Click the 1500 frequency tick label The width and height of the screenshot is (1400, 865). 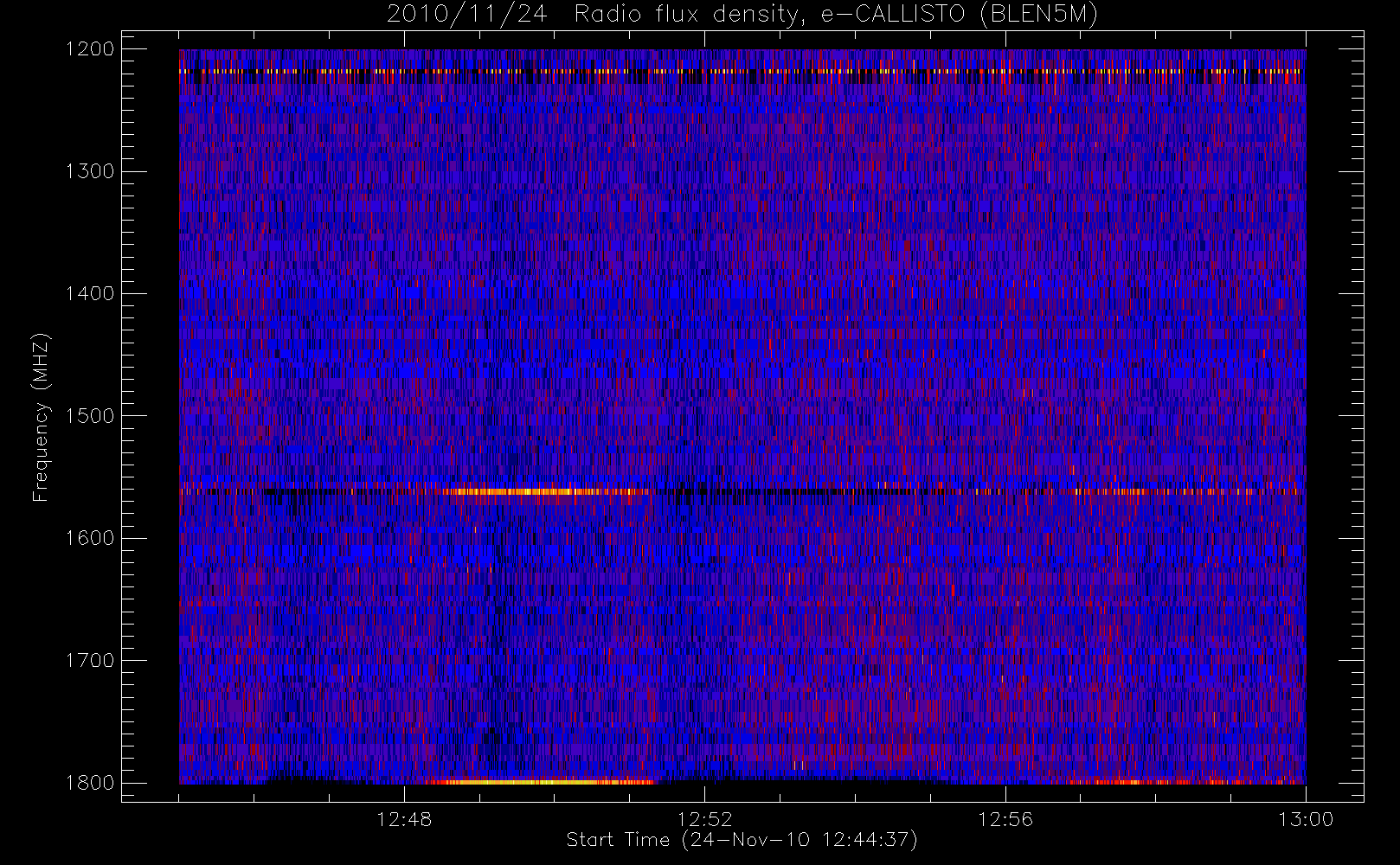90,416
